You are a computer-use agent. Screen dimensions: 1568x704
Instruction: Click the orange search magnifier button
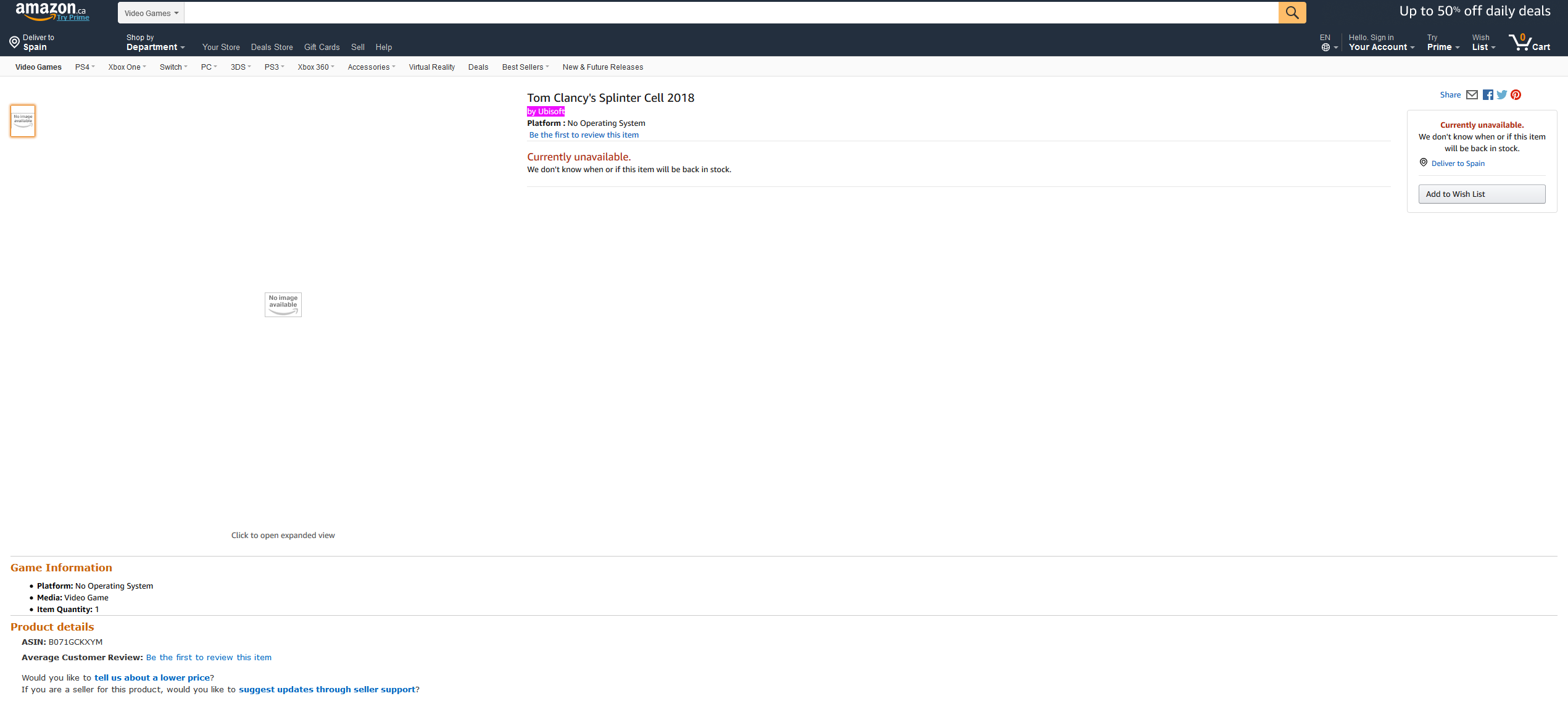[1292, 12]
